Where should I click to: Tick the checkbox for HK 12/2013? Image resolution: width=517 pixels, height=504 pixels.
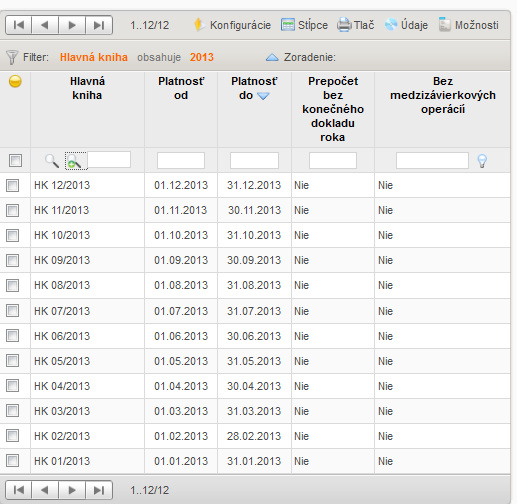click(x=12, y=185)
